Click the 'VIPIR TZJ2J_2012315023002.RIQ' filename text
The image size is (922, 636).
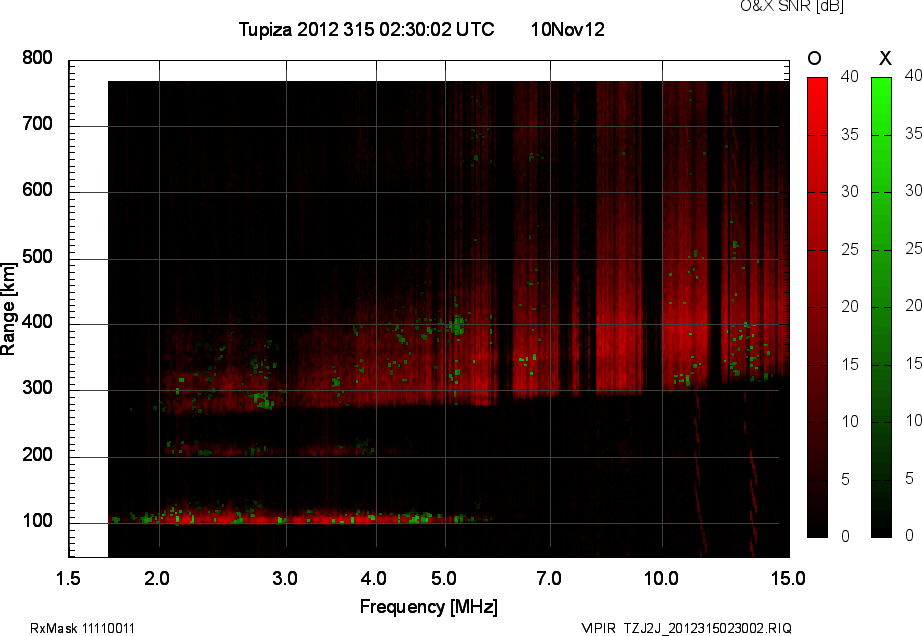coord(686,628)
